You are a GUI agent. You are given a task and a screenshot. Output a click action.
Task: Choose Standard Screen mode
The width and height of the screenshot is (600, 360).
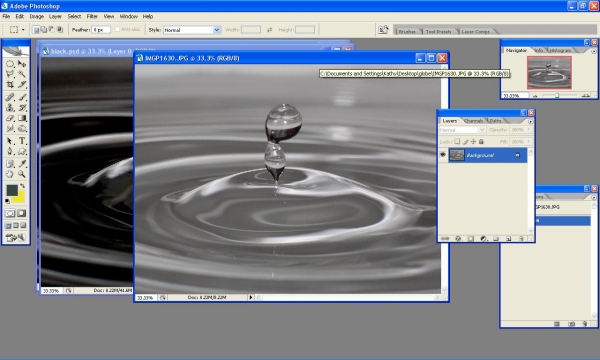click(x=8, y=226)
